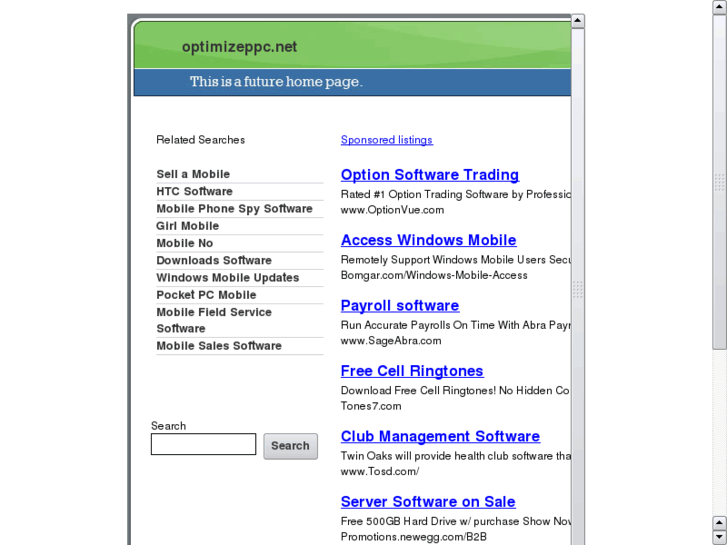The width and height of the screenshot is (727, 545).
Task: Click 'This is a future home page.' text
Action: click(x=276, y=82)
